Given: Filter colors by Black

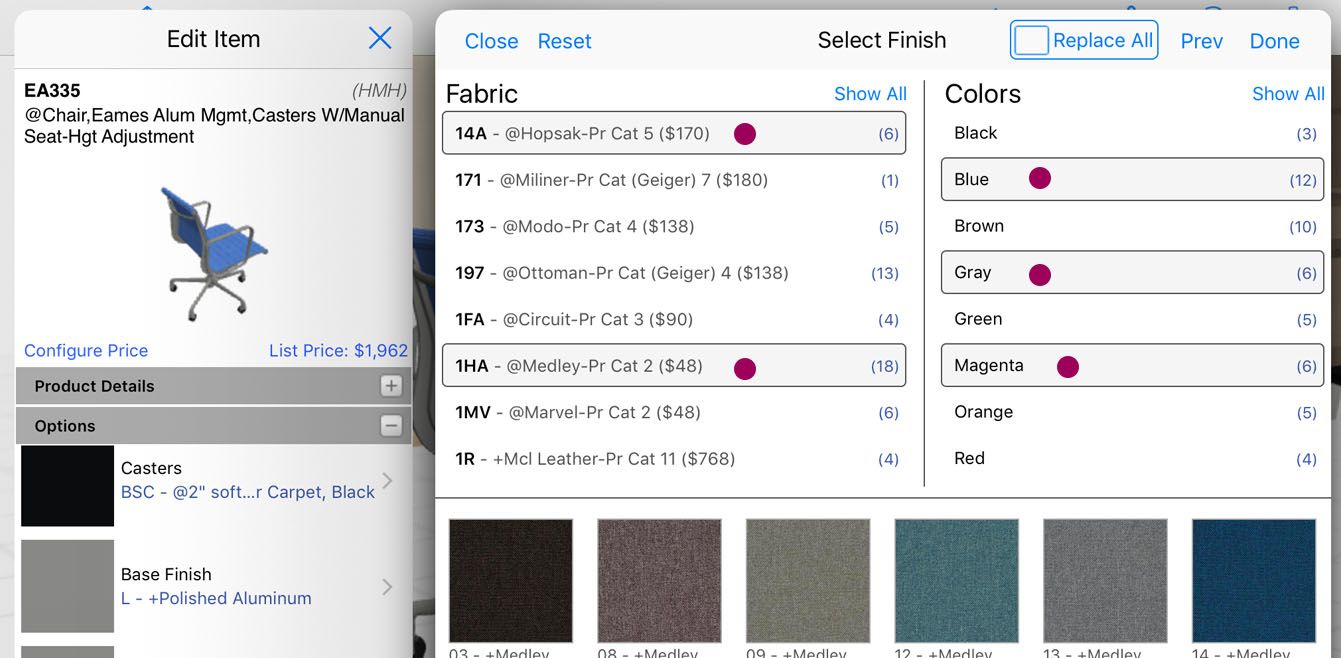Looking at the screenshot, I should (1133, 133).
